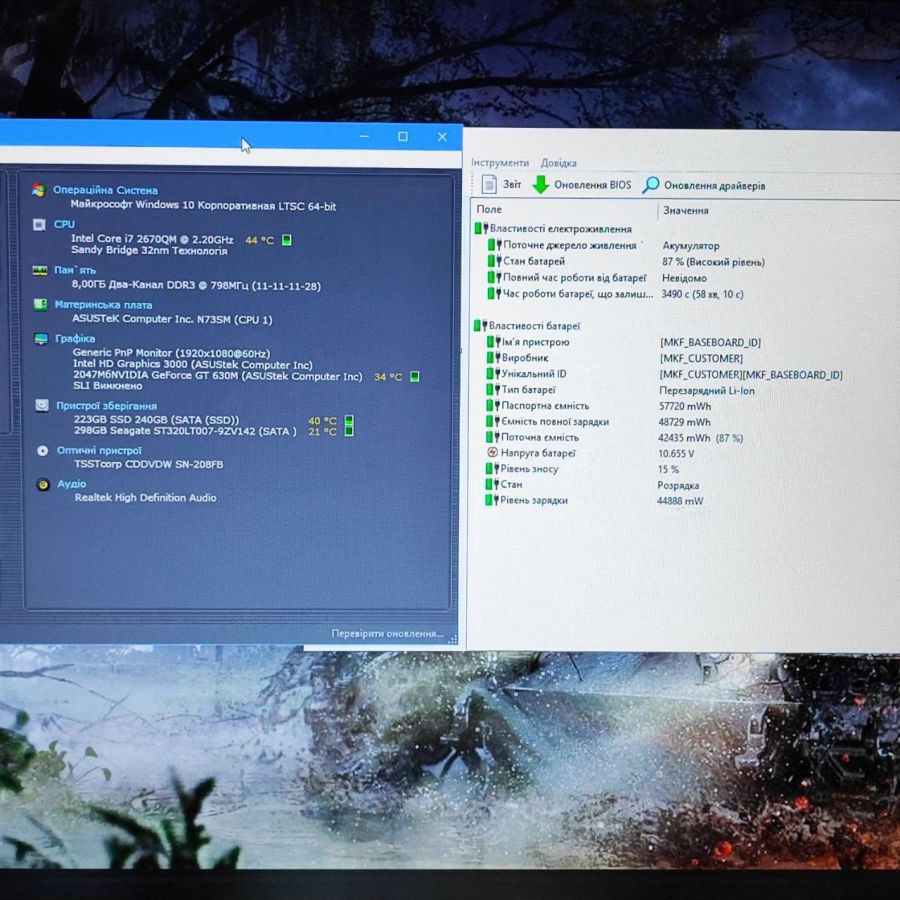
Task: Click the CPU temperature indicator next to 44 °C
Action: (286, 239)
